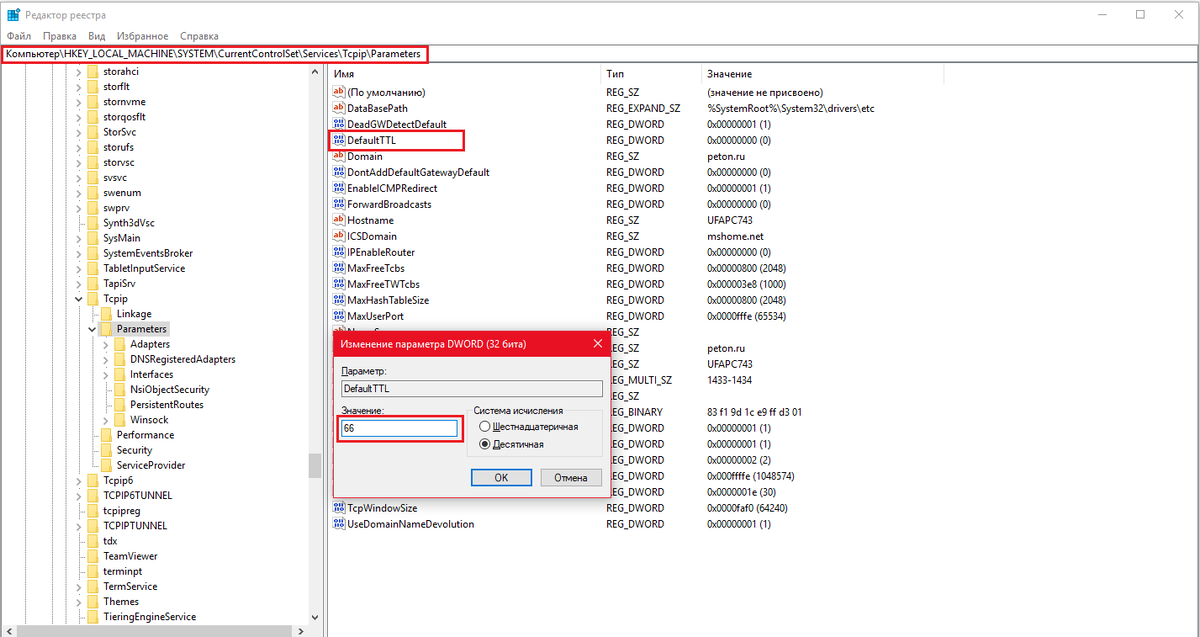The image size is (1200, 637).
Task: Select the SystemEventsBroker key in the tree
Action: (148, 253)
